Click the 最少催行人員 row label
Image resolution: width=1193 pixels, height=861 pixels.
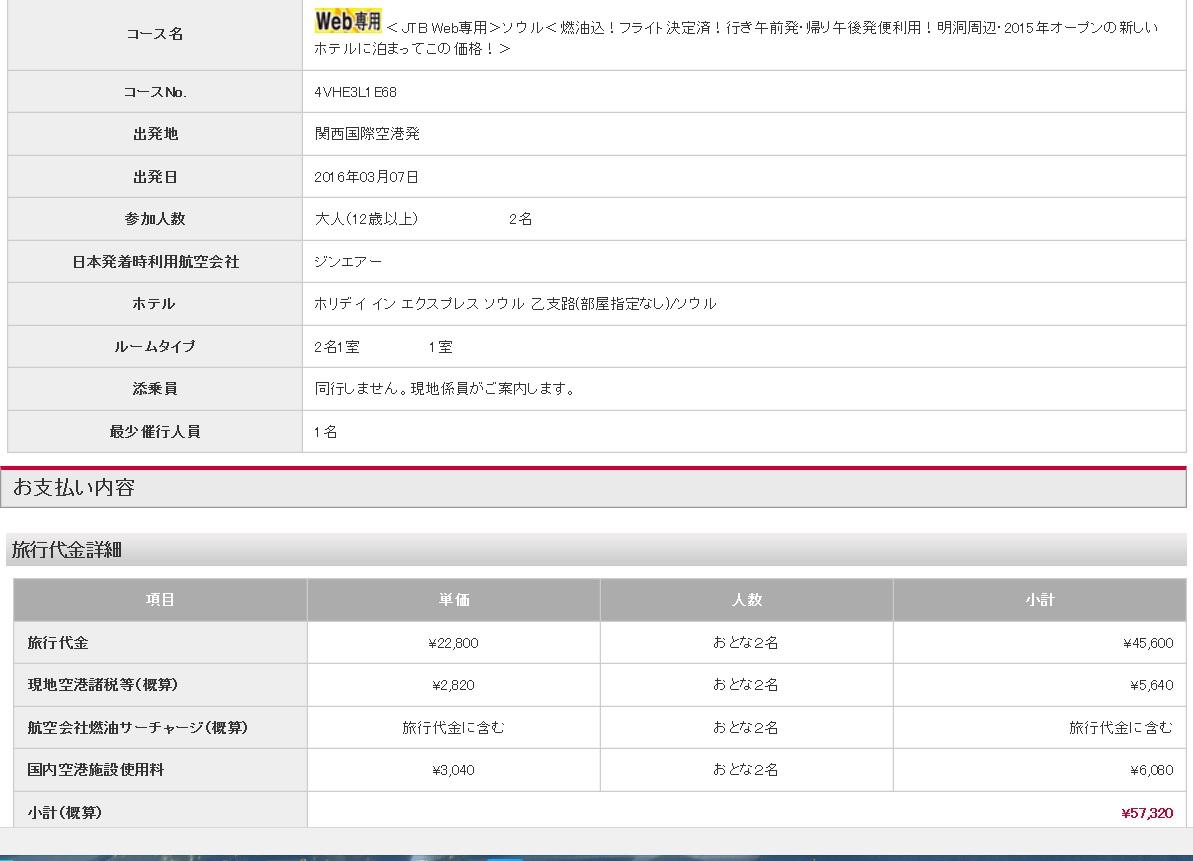click(x=154, y=432)
